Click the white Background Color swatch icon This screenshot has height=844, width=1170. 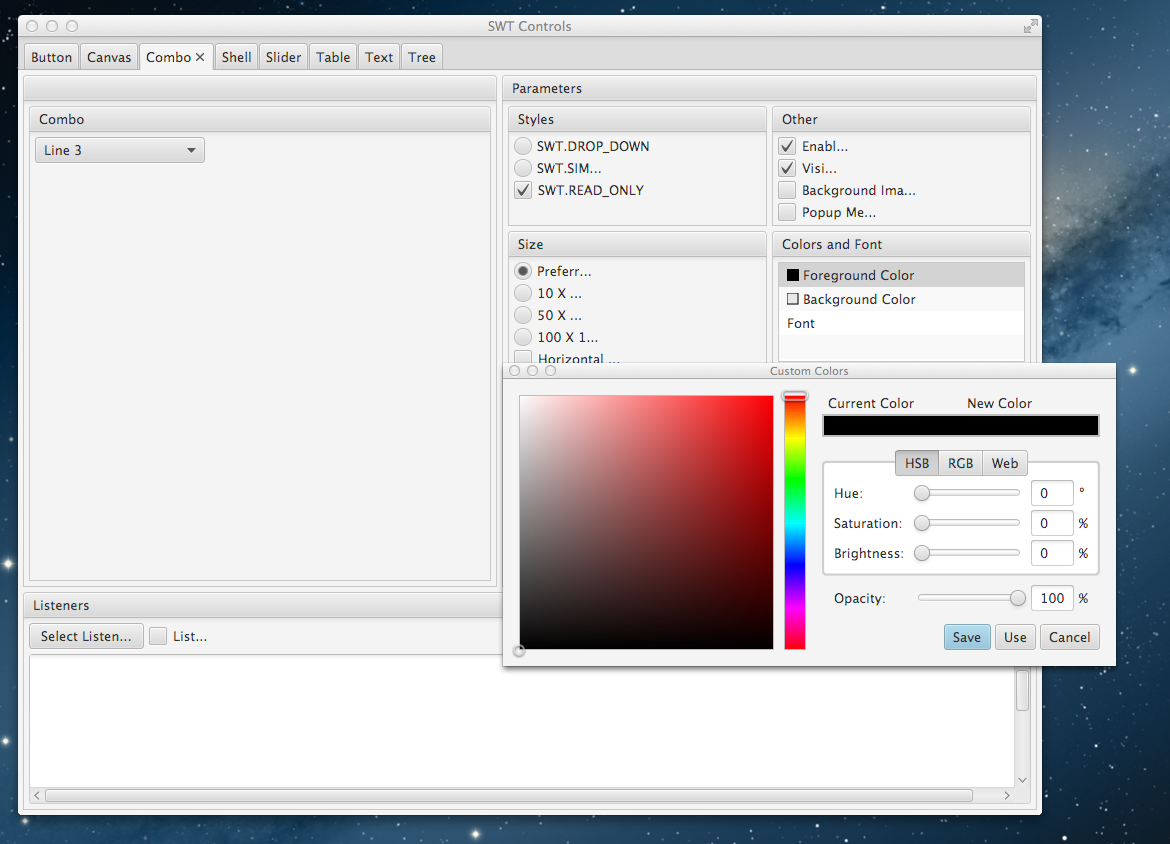[793, 299]
